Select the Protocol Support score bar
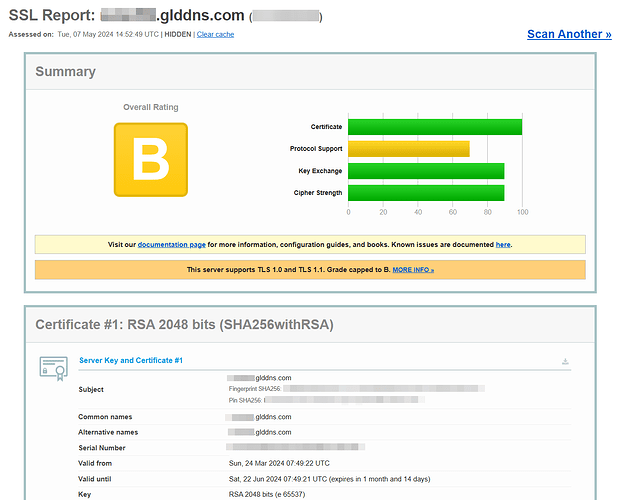This screenshot has height=500, width=620. click(409, 149)
